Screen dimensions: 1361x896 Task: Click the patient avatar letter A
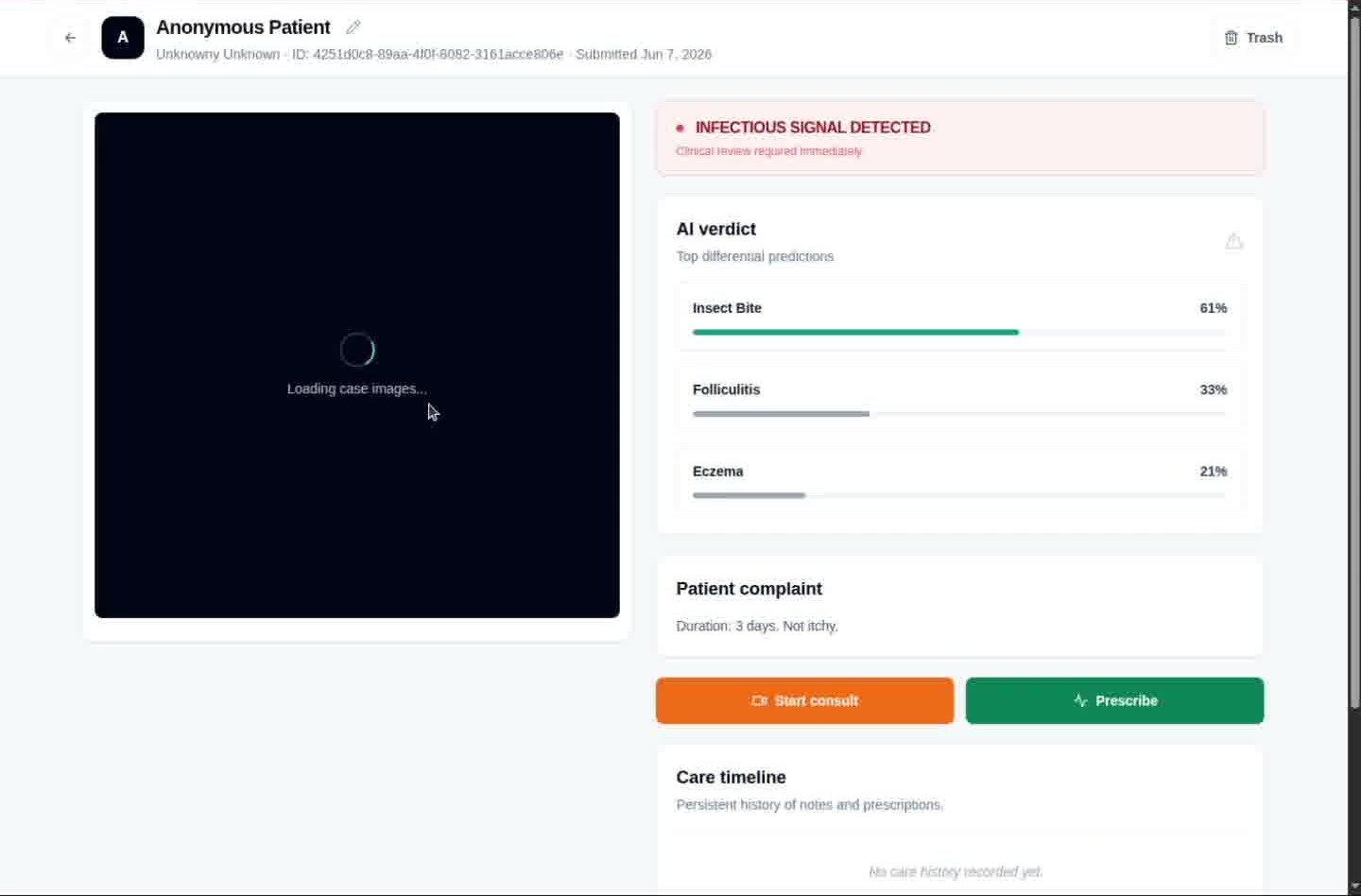[x=123, y=38]
